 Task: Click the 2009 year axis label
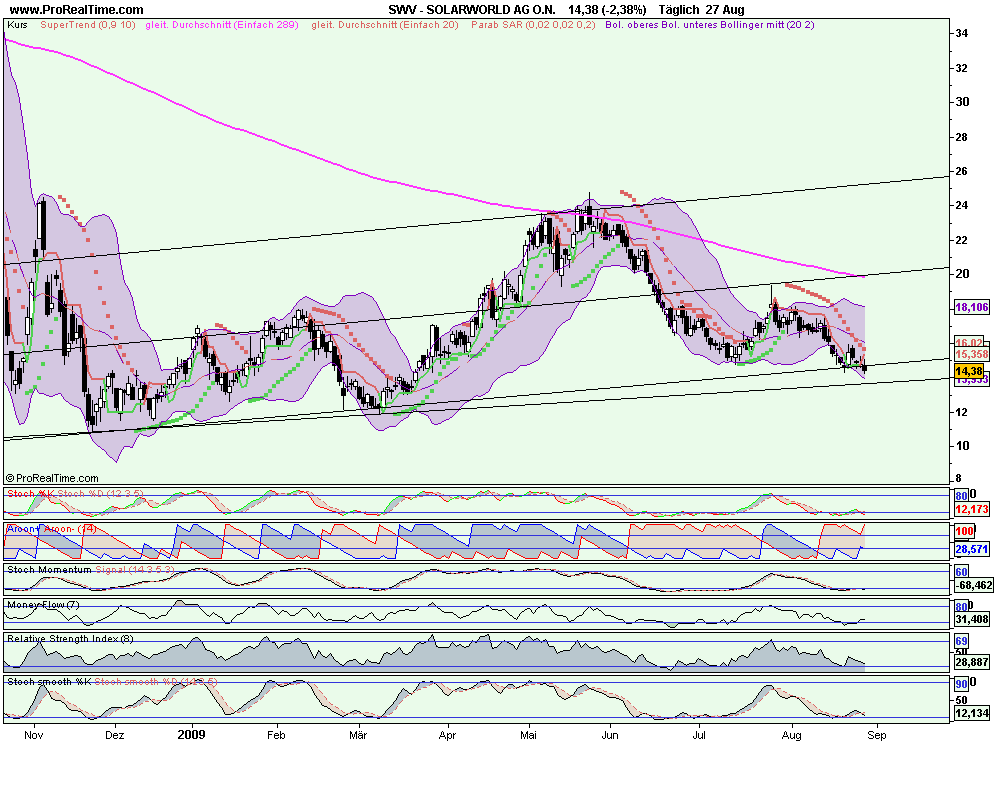click(x=191, y=735)
